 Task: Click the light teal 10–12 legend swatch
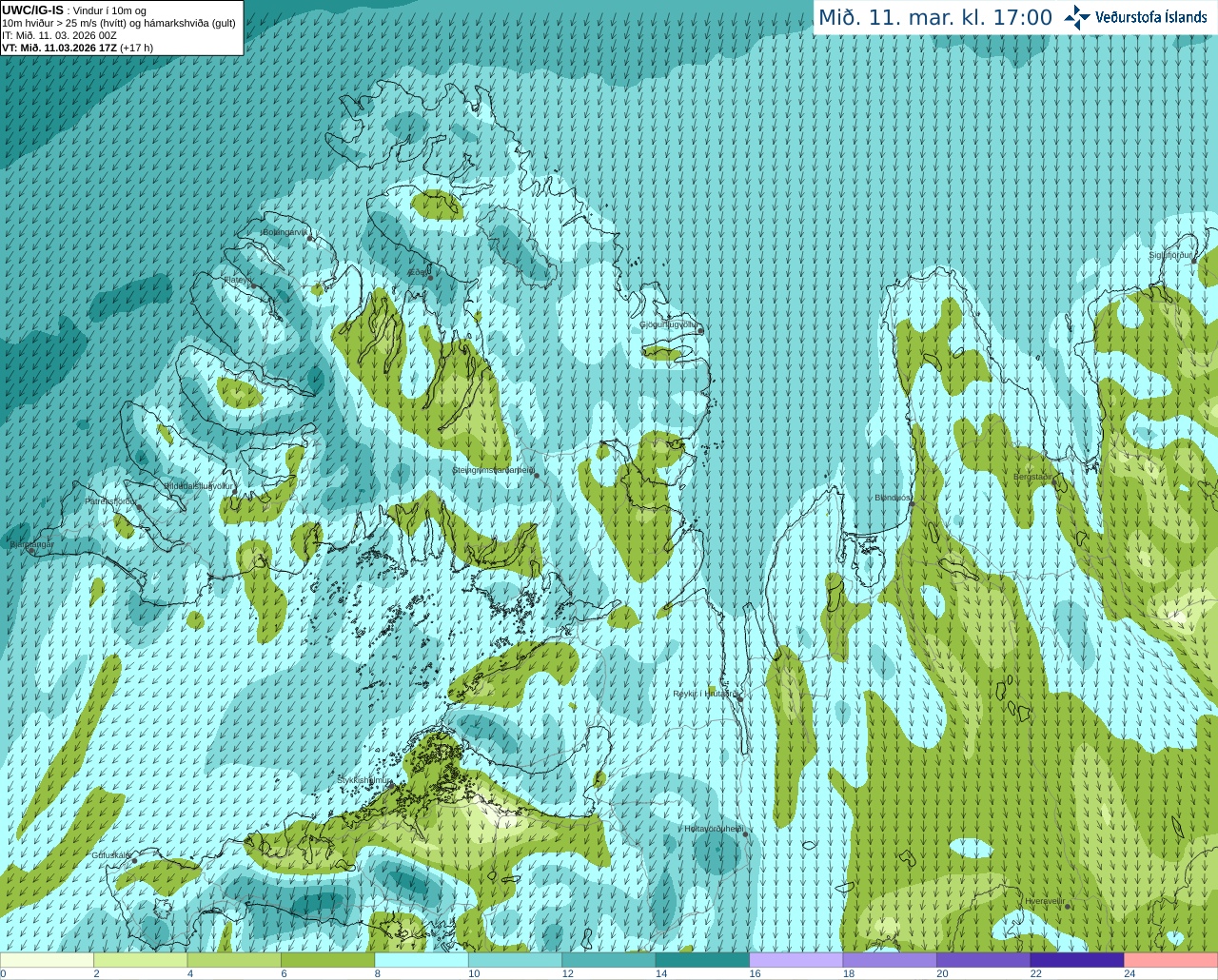pos(515,960)
